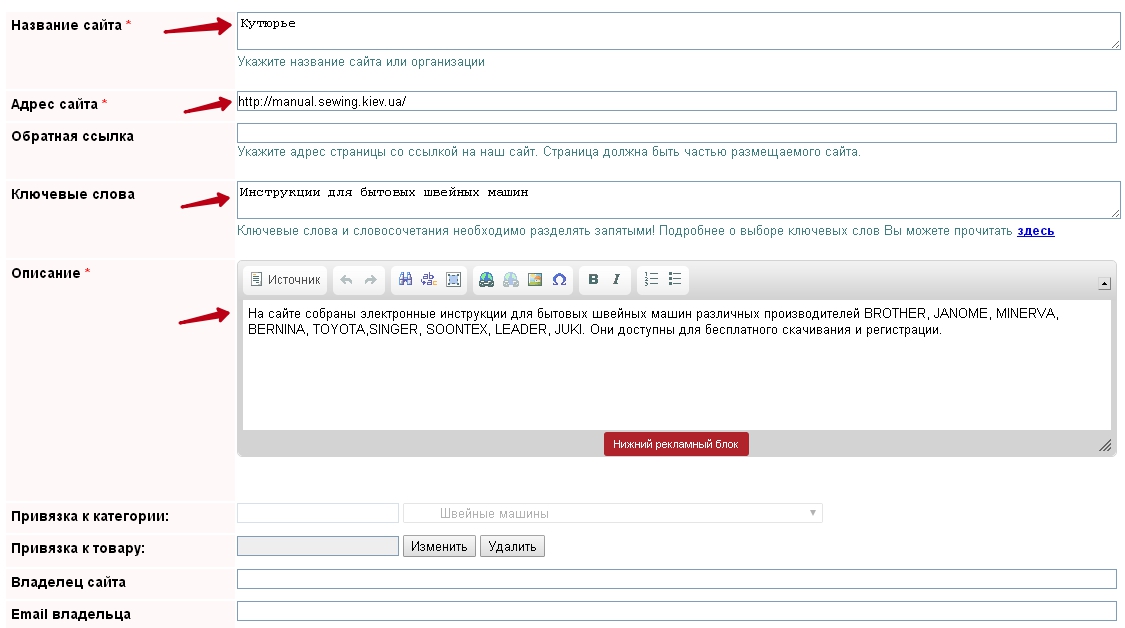
Task: Click the hint text 'Укажите название сайта или организации'
Action: pos(361,62)
